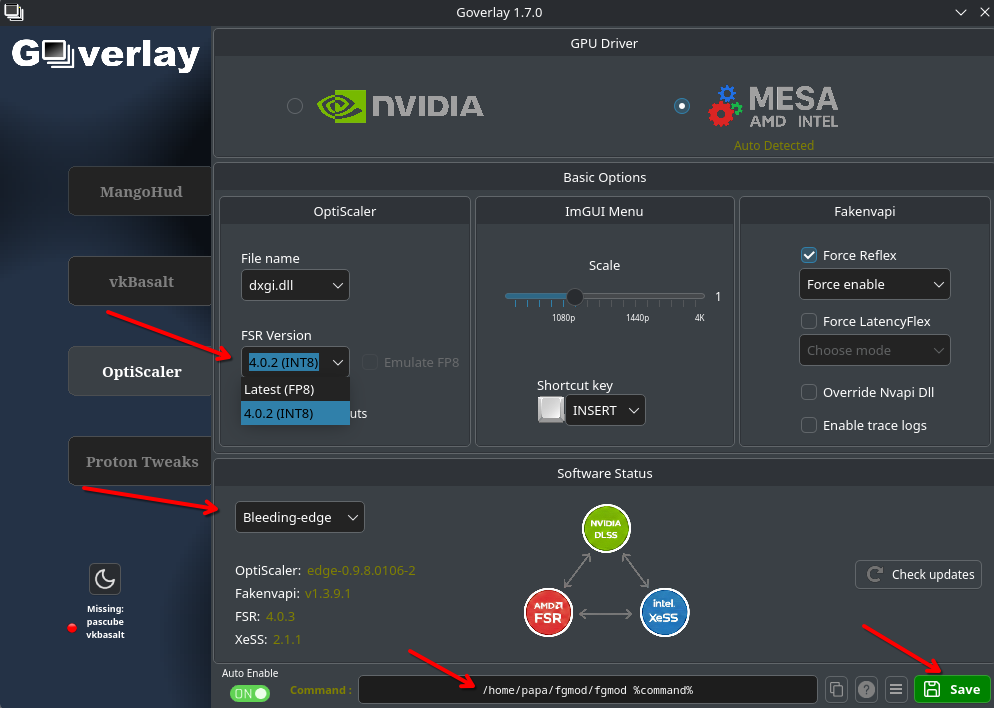Image resolution: width=994 pixels, height=708 pixels.
Task: Switch to the vkBasalt tab
Action: tap(140, 281)
